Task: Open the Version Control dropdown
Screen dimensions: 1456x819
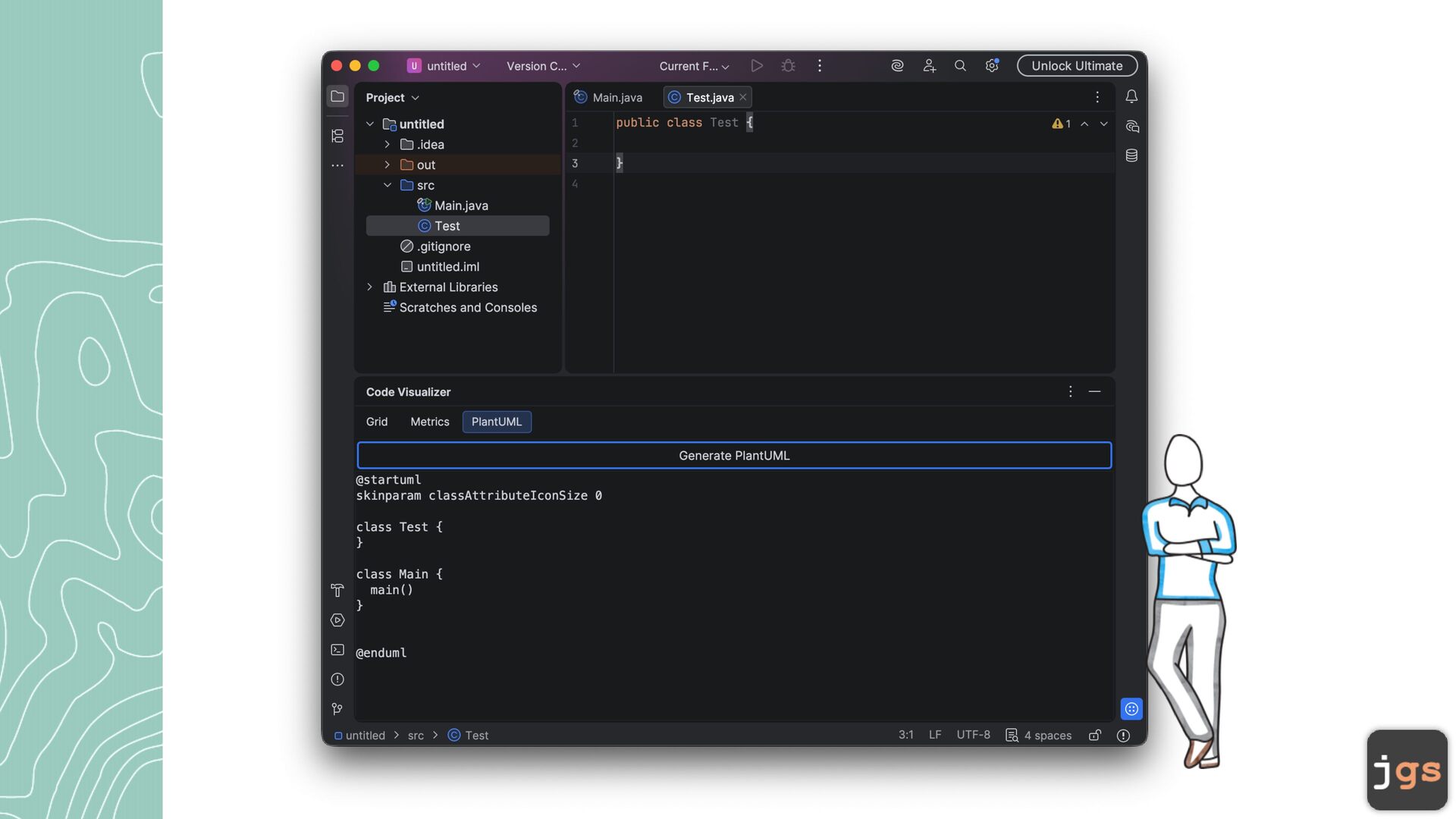Action: click(543, 66)
